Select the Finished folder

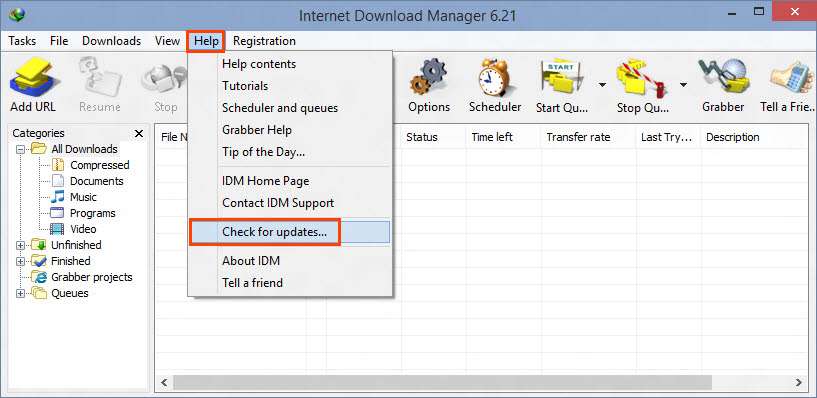pos(70,261)
